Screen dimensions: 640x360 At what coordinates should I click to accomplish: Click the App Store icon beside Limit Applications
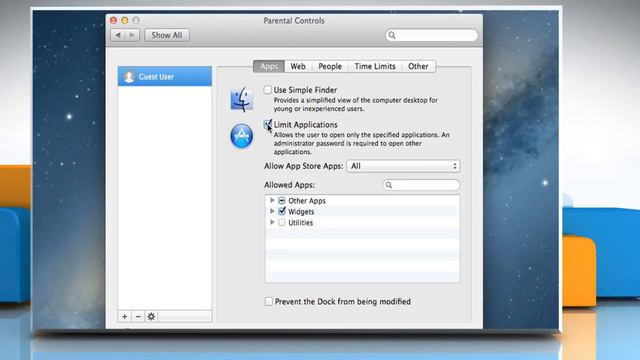pyautogui.click(x=242, y=136)
